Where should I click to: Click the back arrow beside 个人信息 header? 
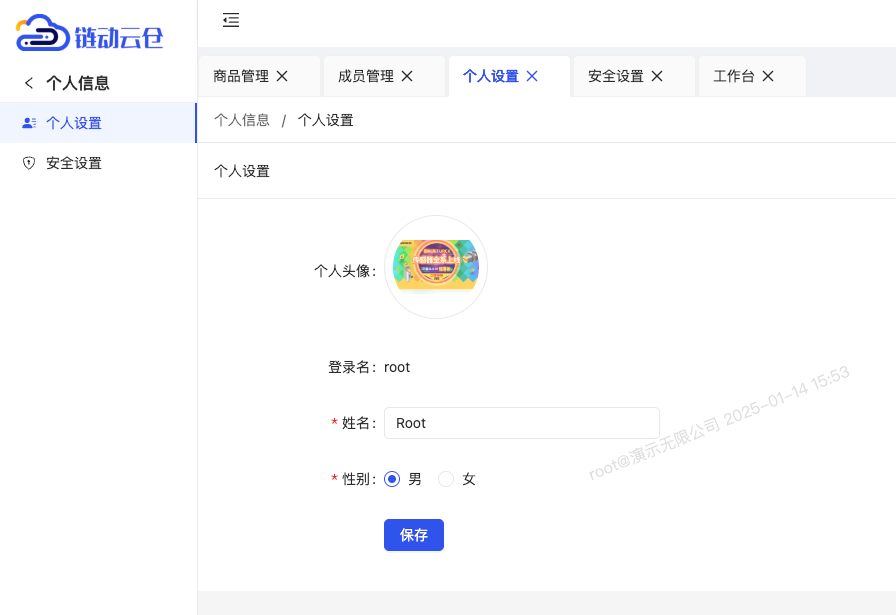tap(29, 83)
